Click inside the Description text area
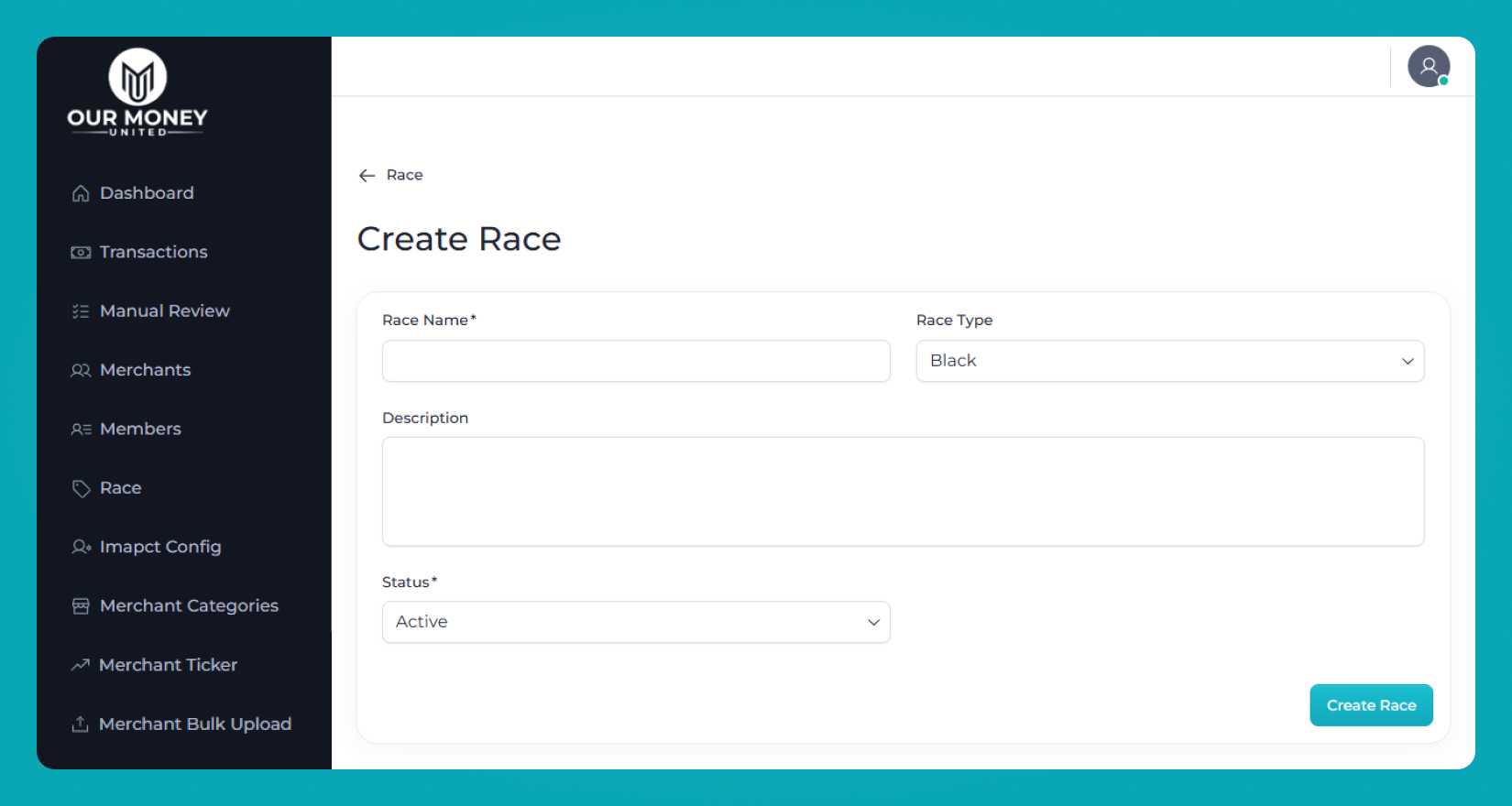The width and height of the screenshot is (1512, 806). 903,492
